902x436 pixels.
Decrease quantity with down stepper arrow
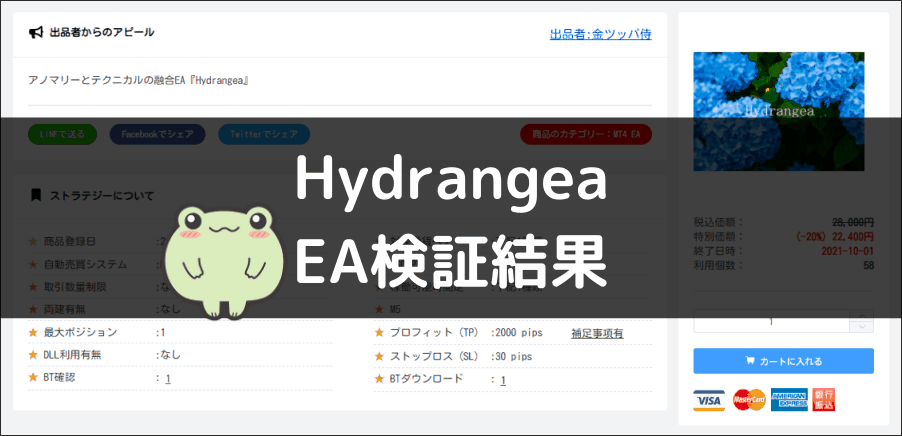tap(861, 327)
